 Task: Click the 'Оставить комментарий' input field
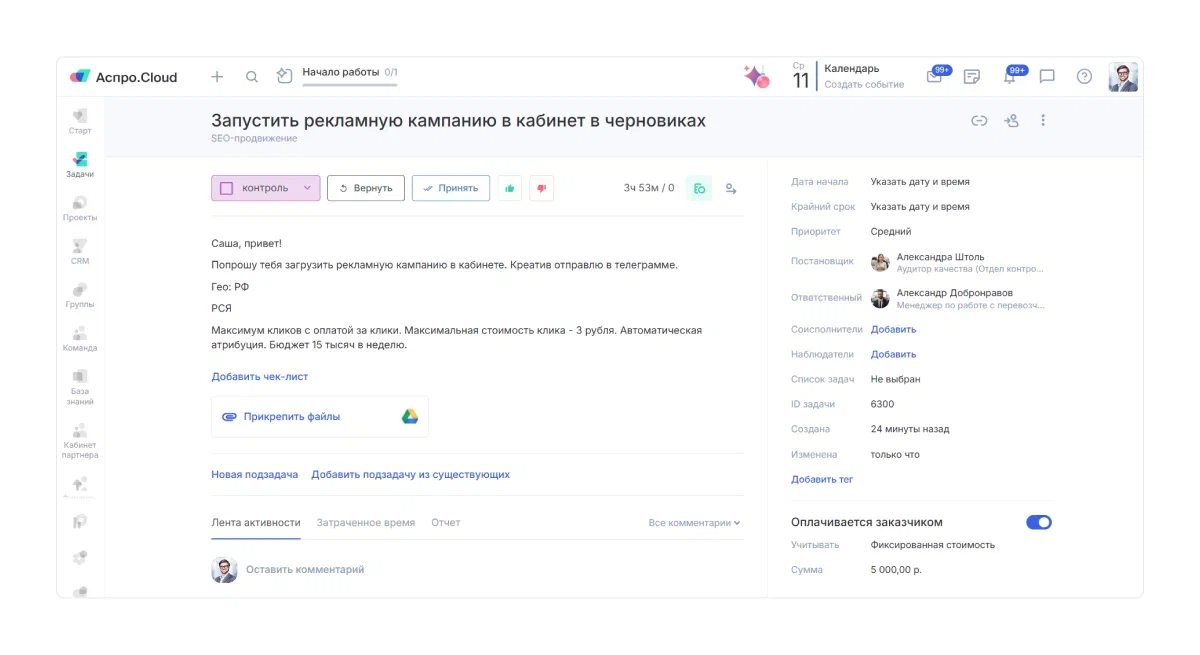[x=305, y=570]
